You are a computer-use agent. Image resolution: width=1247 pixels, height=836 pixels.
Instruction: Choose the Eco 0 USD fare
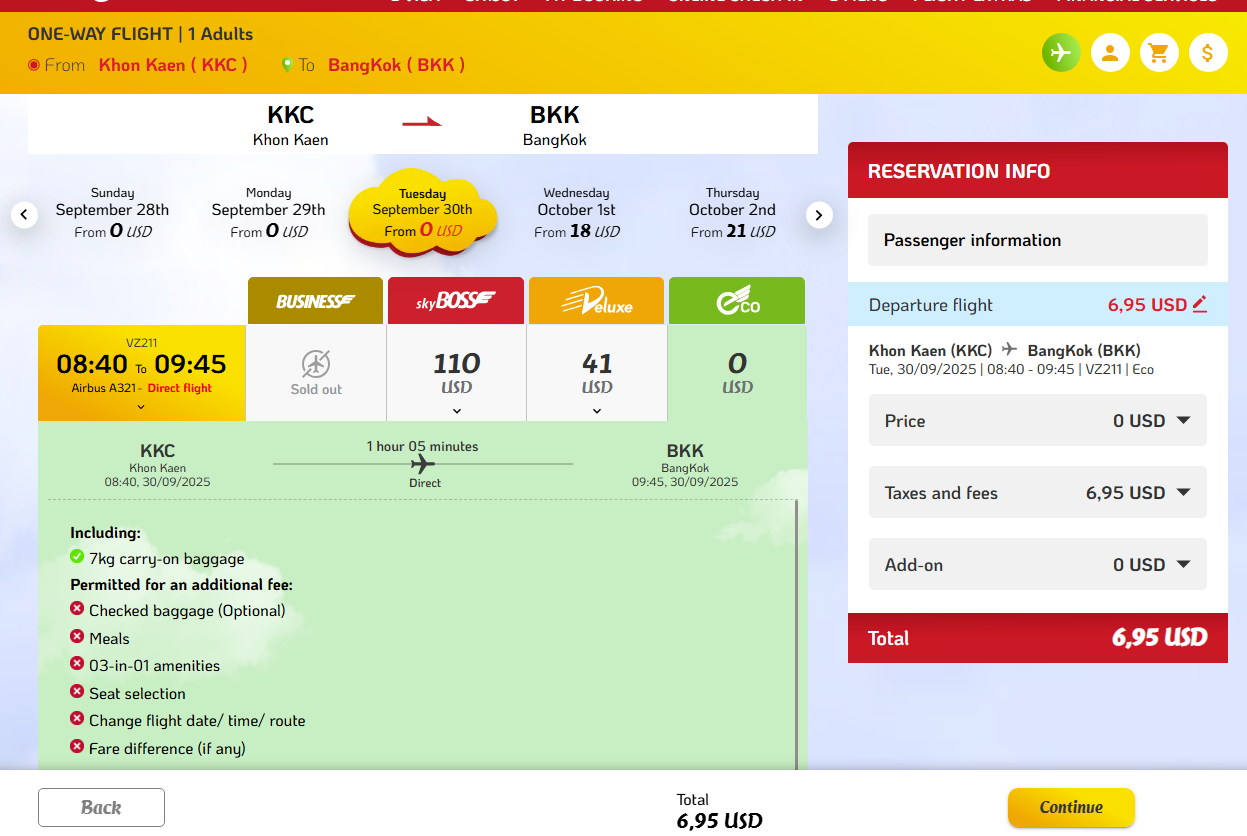[737, 373]
